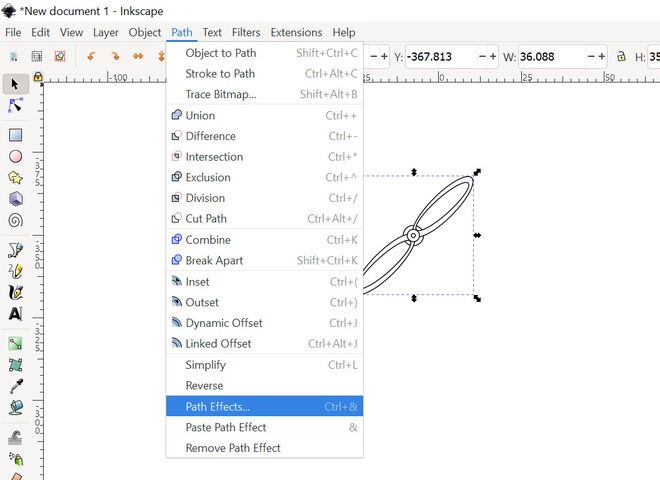Increase the Y value with plus
660x480 pixels.
(493, 56)
